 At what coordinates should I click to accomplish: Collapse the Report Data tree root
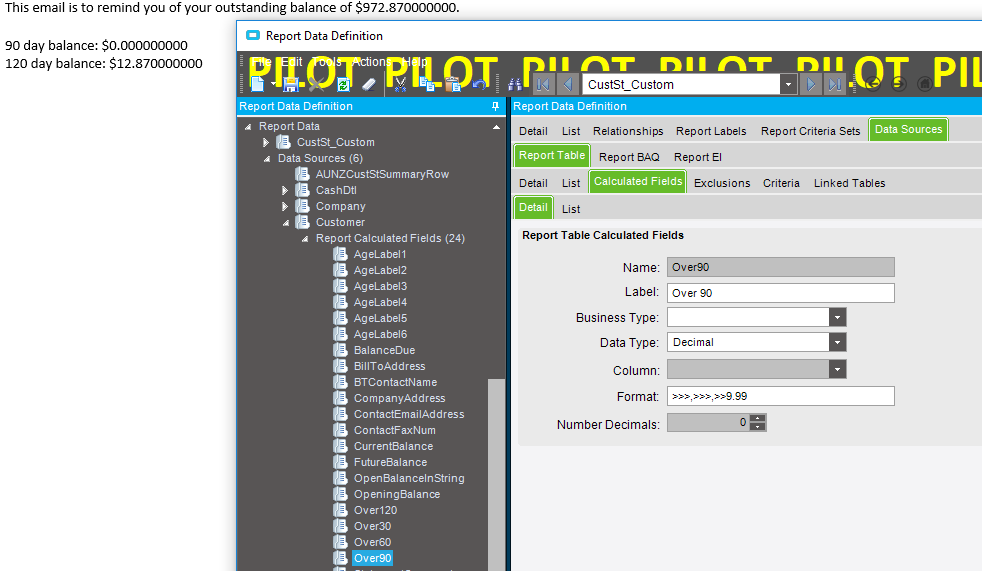click(x=248, y=126)
